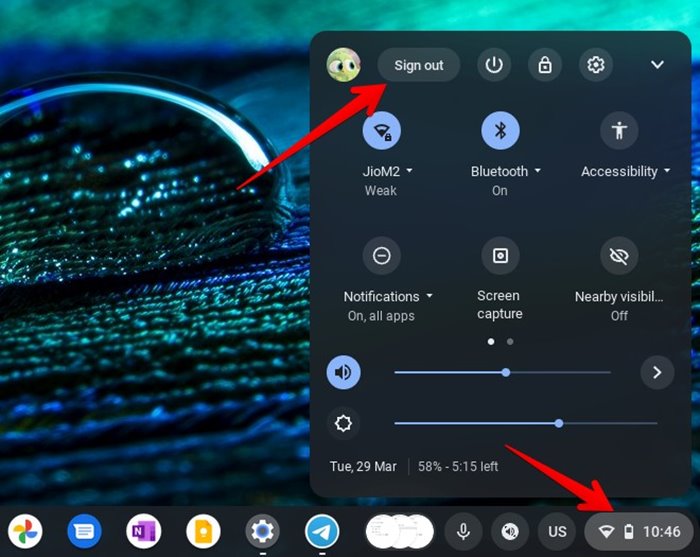Click the status tray clock 10:46
The height and width of the screenshot is (557, 700).
coord(662,532)
